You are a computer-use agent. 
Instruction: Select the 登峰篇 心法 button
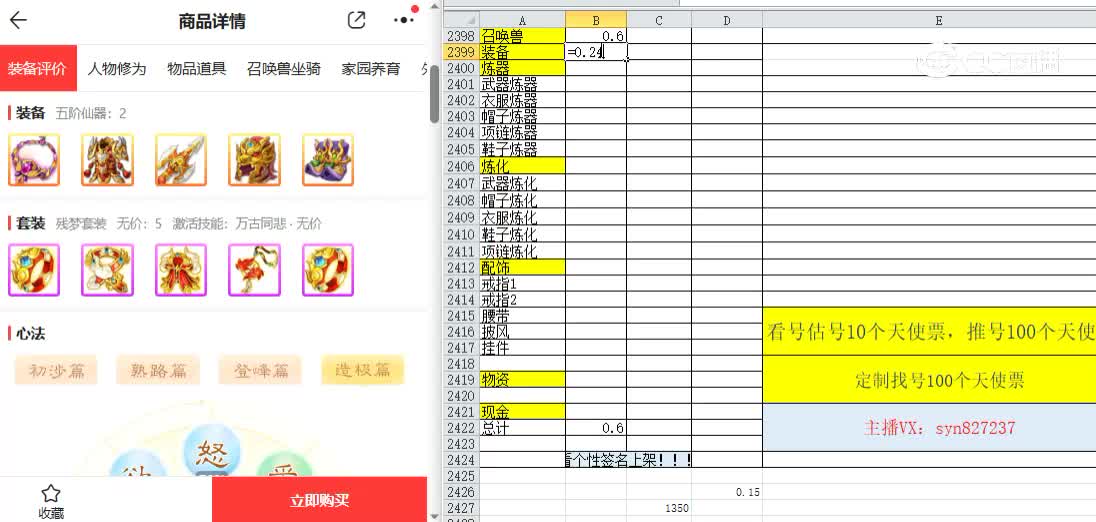pyautogui.click(x=260, y=370)
